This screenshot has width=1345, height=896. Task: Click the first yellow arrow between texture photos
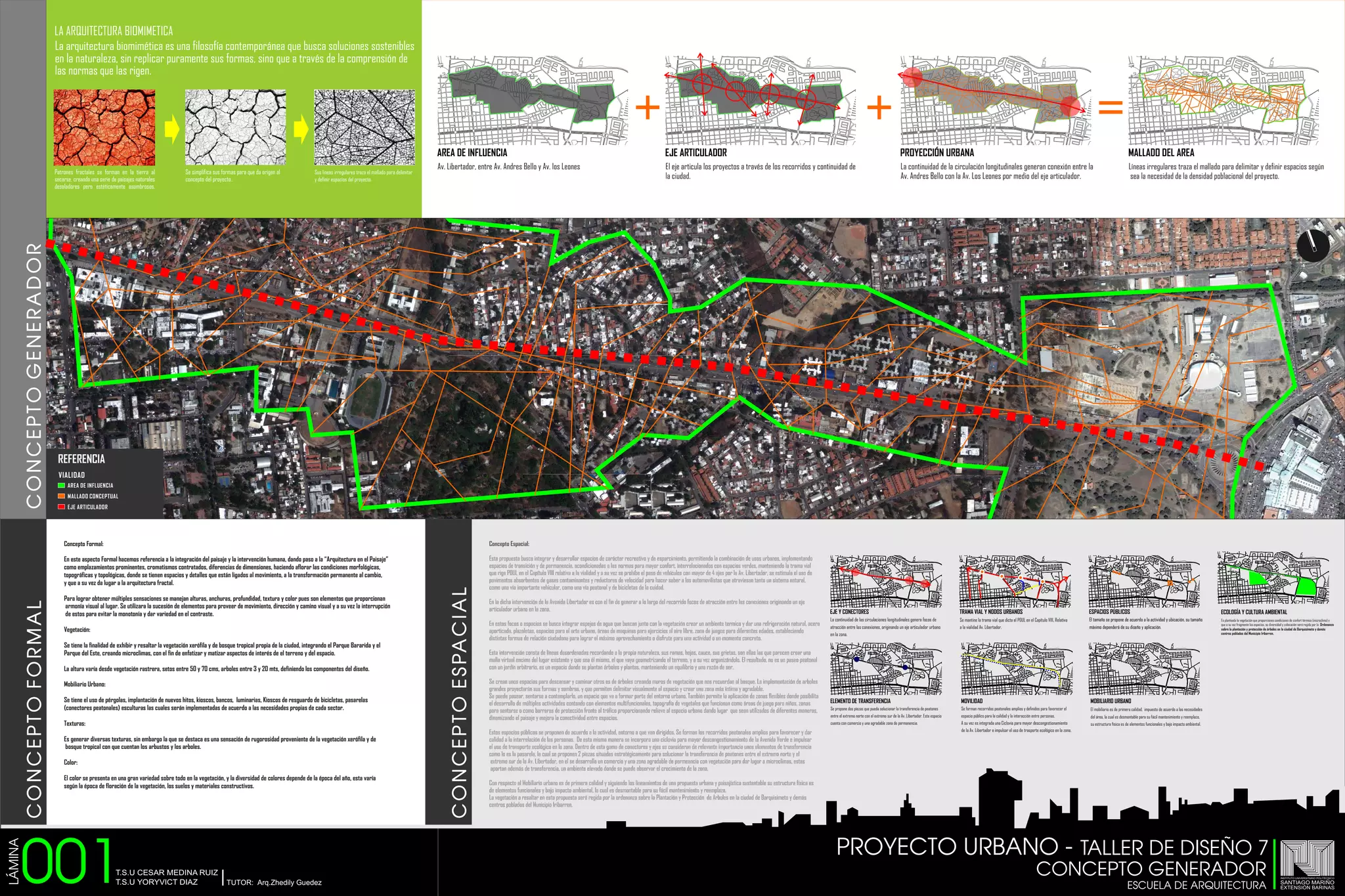[x=171, y=129]
